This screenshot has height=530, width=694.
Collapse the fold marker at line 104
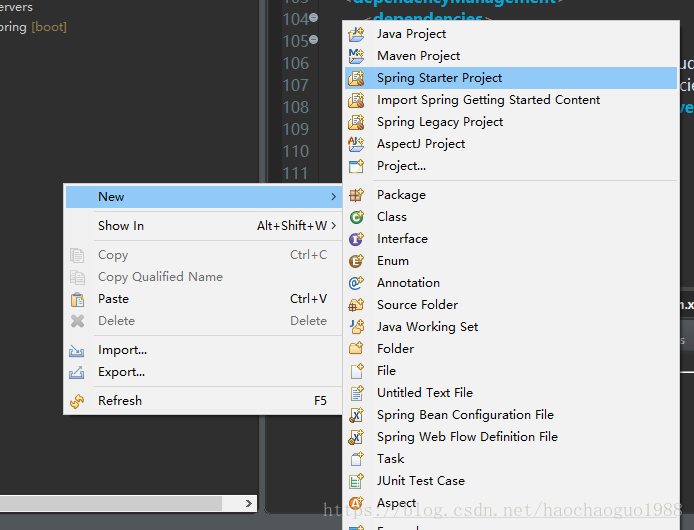[313, 18]
